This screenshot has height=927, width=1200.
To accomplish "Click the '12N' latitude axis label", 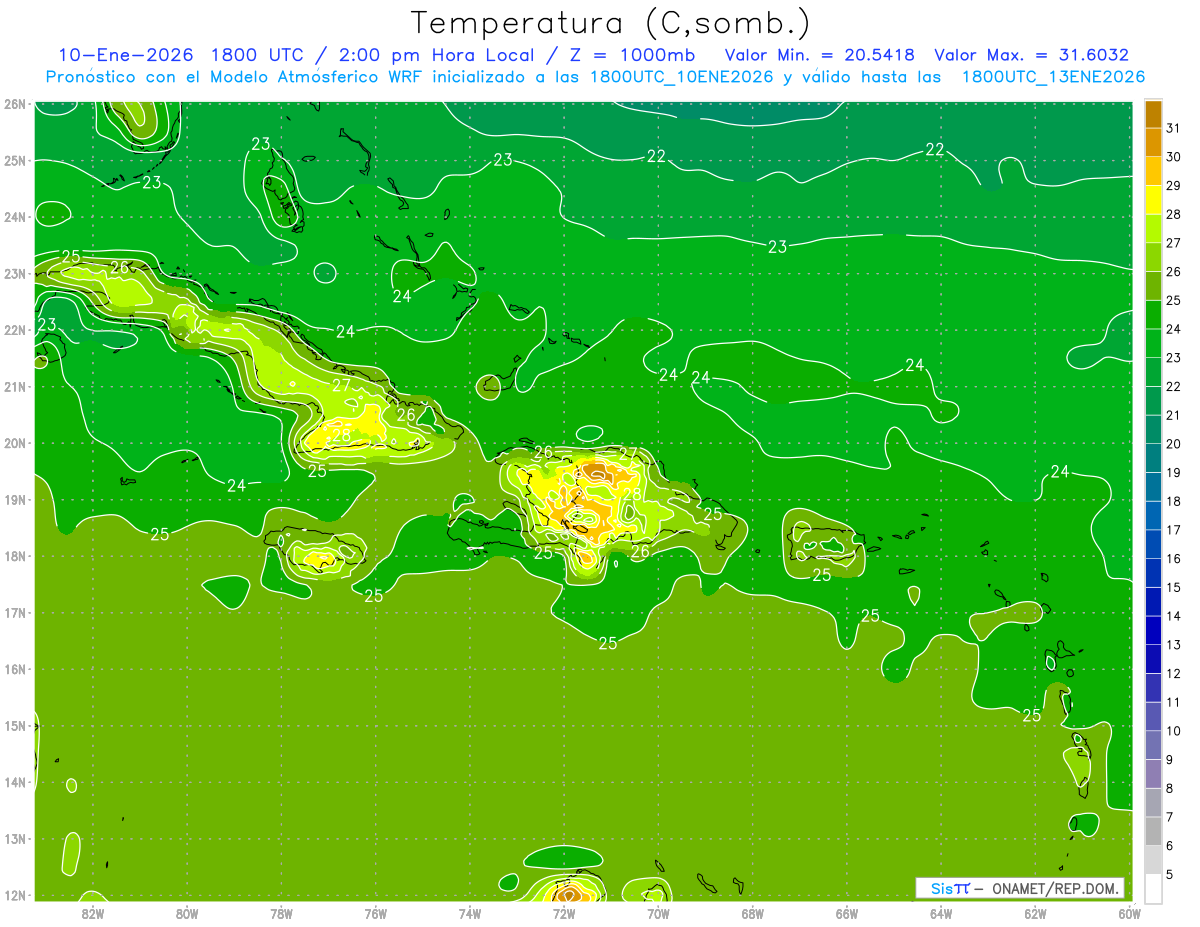I will pyautogui.click(x=14, y=895).
